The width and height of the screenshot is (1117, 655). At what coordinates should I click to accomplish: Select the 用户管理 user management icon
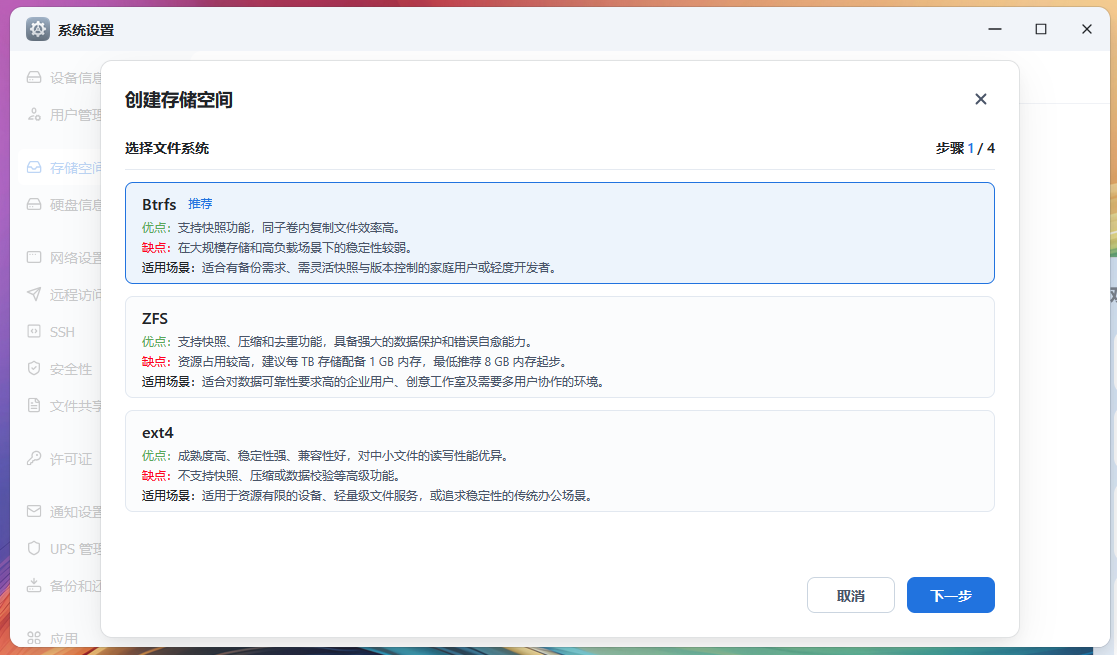pos(36,114)
